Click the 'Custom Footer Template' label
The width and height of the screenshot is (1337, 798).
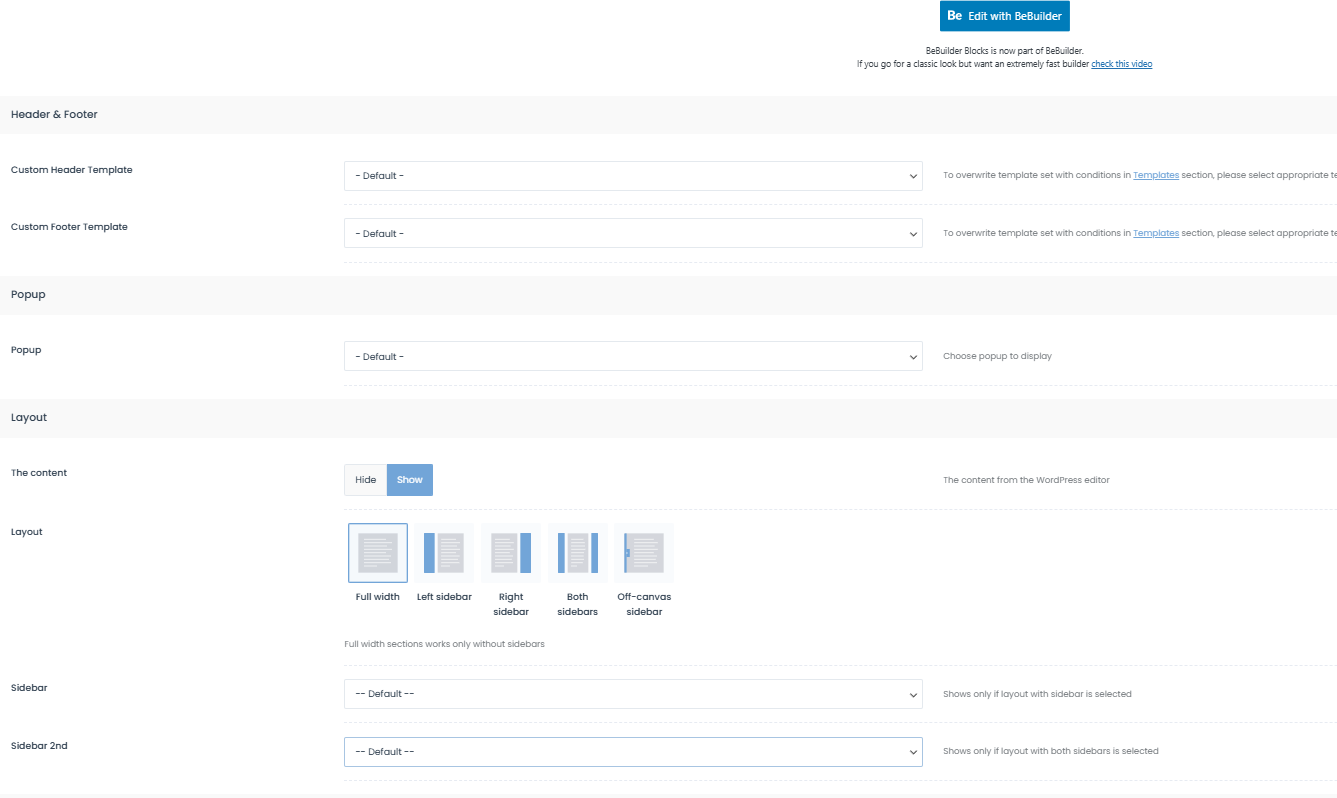[x=69, y=227]
